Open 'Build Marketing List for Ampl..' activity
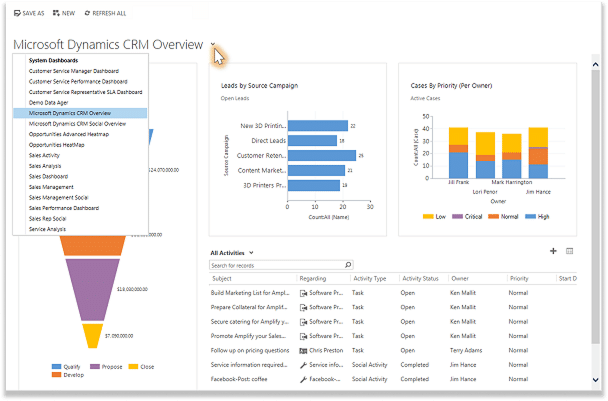Viewport: 608px width, 401px height. tap(250, 293)
